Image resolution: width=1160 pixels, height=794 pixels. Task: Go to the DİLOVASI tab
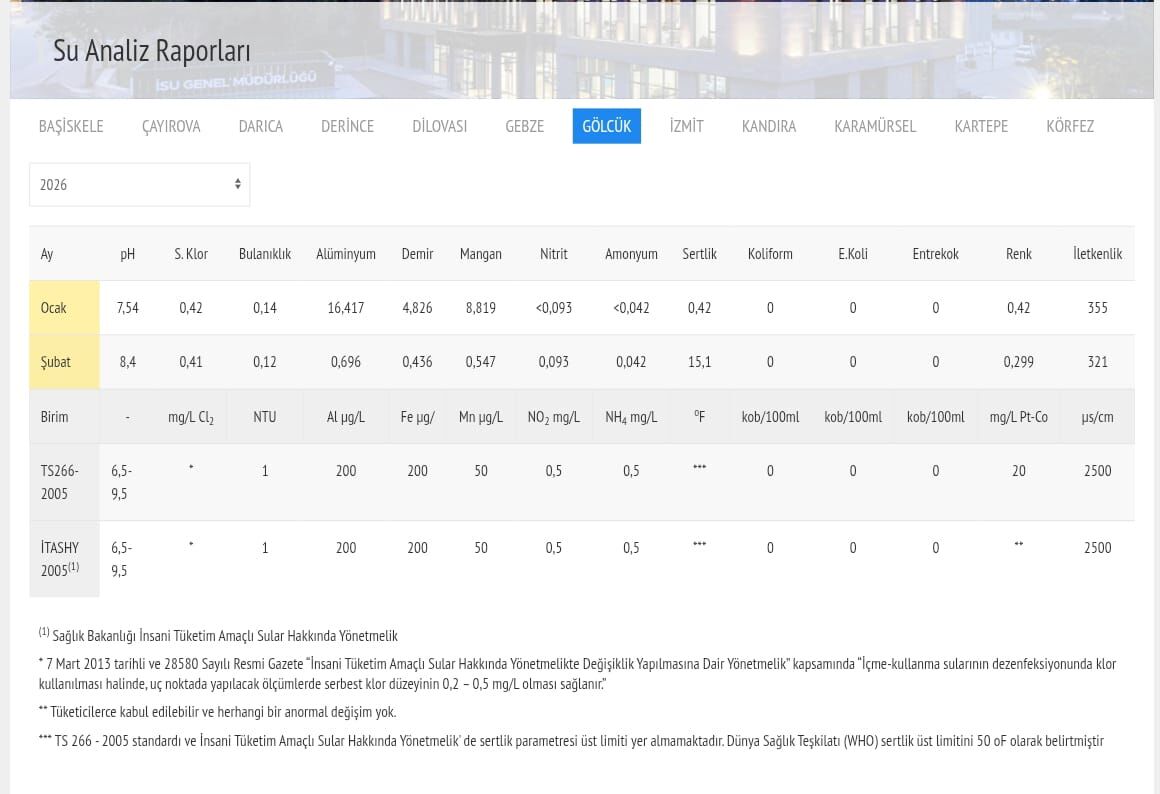439,126
